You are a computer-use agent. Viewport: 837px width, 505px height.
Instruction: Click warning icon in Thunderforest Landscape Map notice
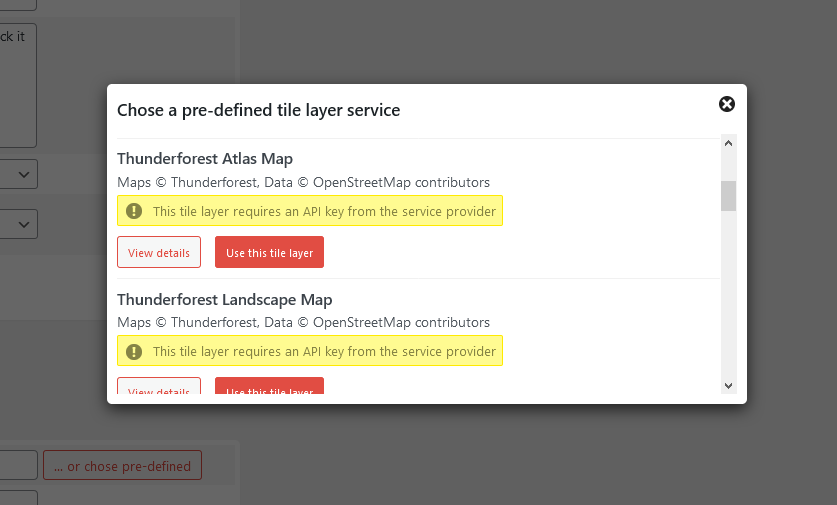point(134,352)
